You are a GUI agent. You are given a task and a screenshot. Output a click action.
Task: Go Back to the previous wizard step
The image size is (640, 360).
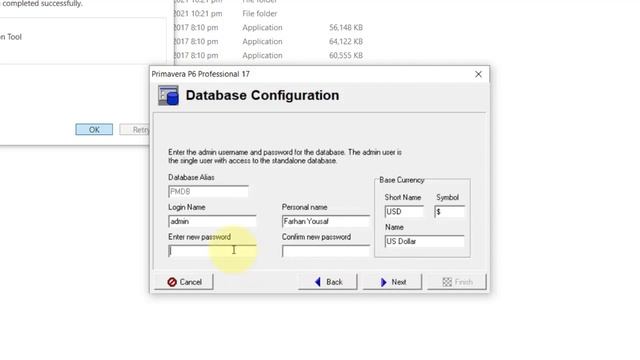click(328, 282)
